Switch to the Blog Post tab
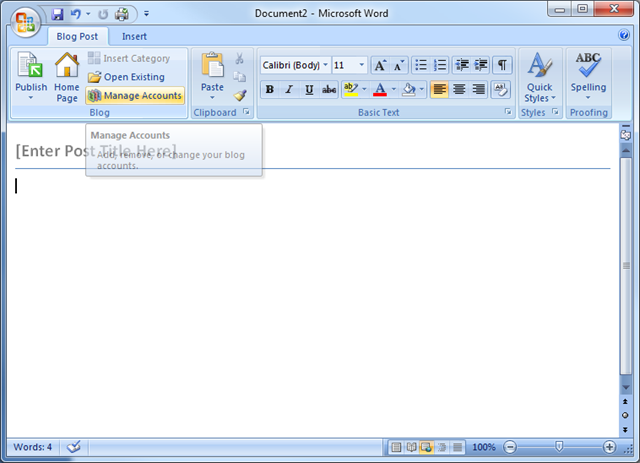This screenshot has height=463, width=640. tap(77, 36)
